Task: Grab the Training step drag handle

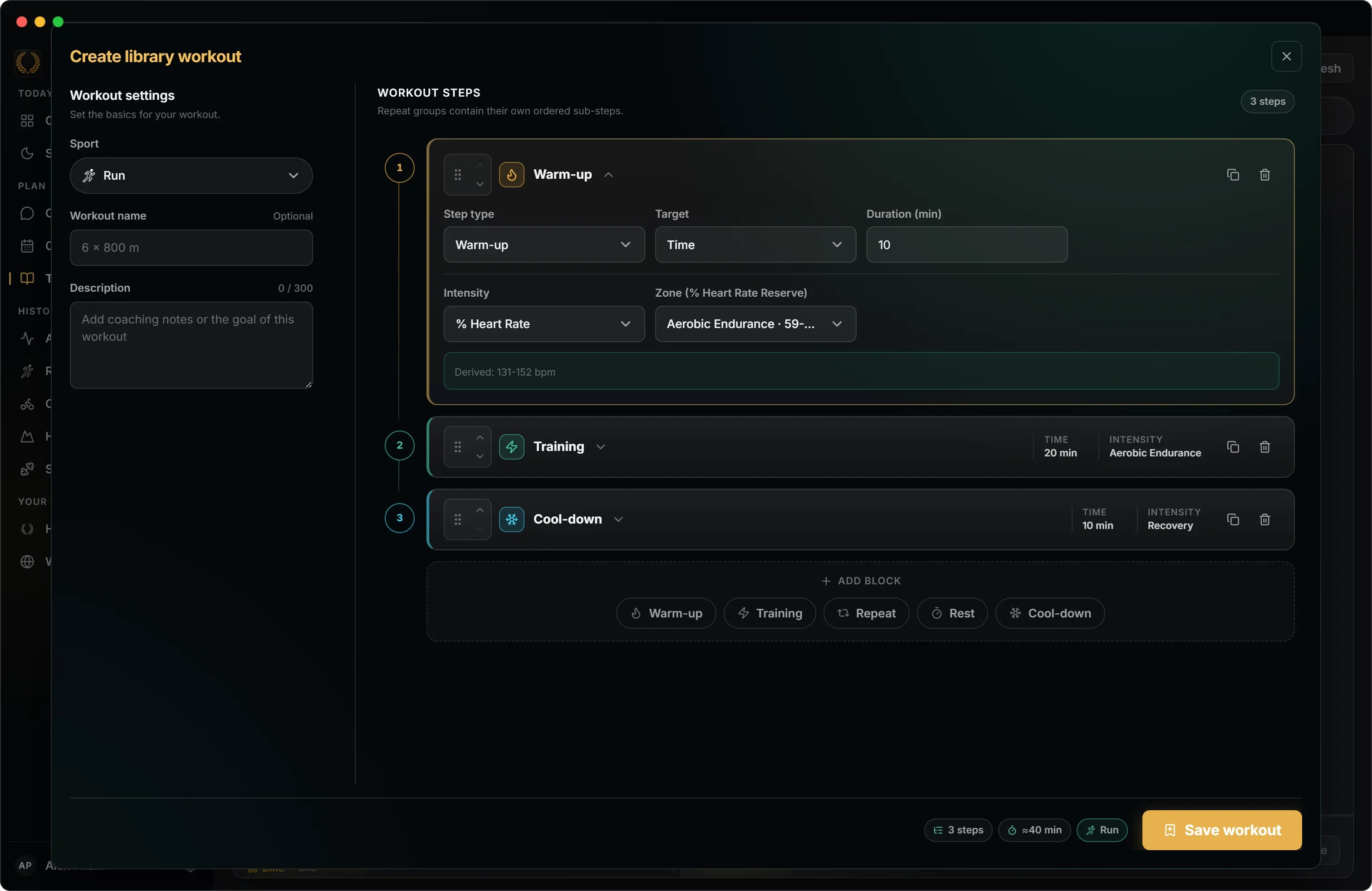Action: pos(458,447)
